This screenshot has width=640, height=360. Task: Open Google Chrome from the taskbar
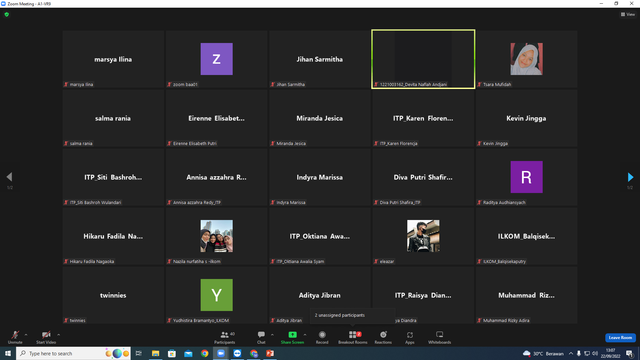(204, 353)
